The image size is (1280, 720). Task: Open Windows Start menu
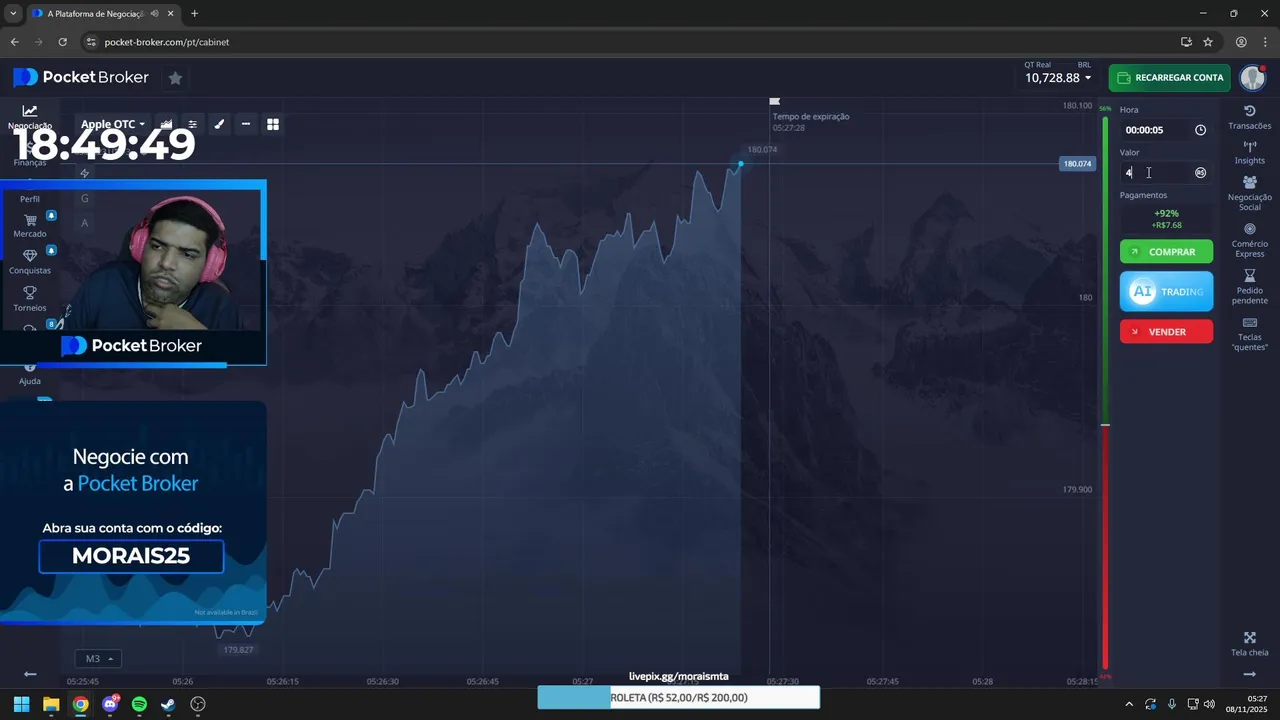click(x=21, y=704)
